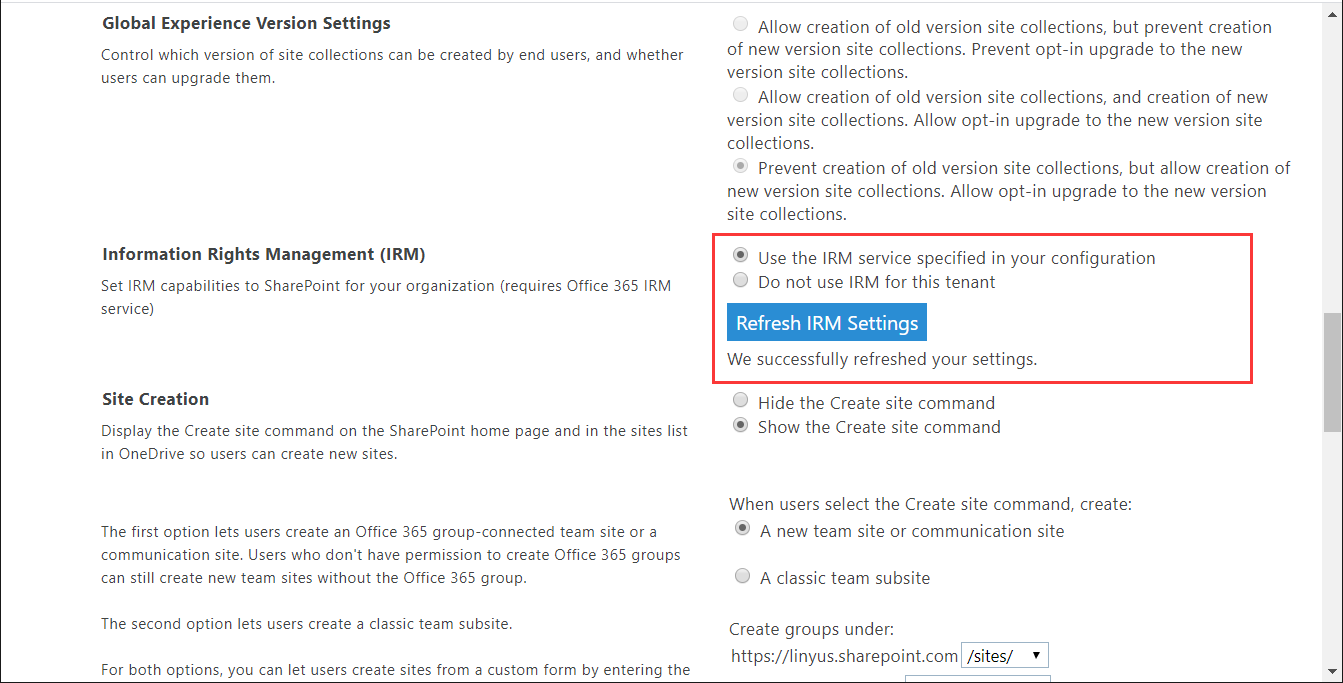Viewport: 1343px width, 683px height.
Task: Click the Refresh IRM Settings button
Action: (827, 323)
